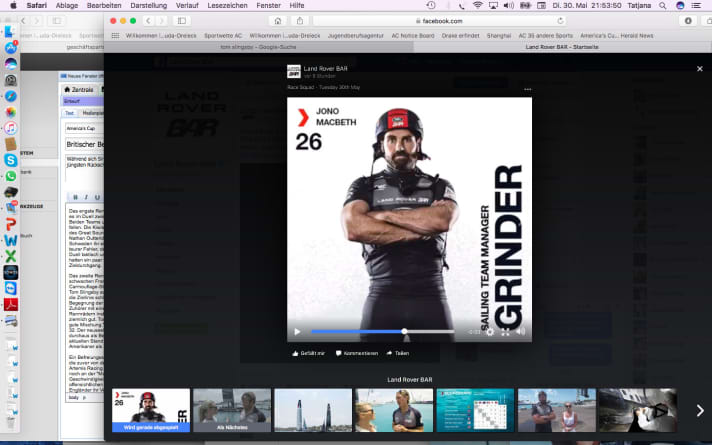
Task: Click Teilen under the video
Action: [x=398, y=353]
